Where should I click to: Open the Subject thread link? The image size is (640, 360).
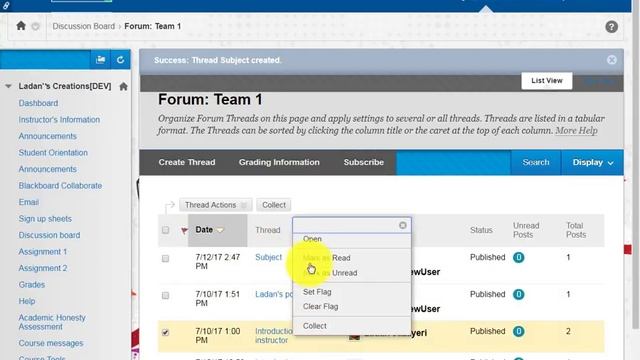coord(268,258)
